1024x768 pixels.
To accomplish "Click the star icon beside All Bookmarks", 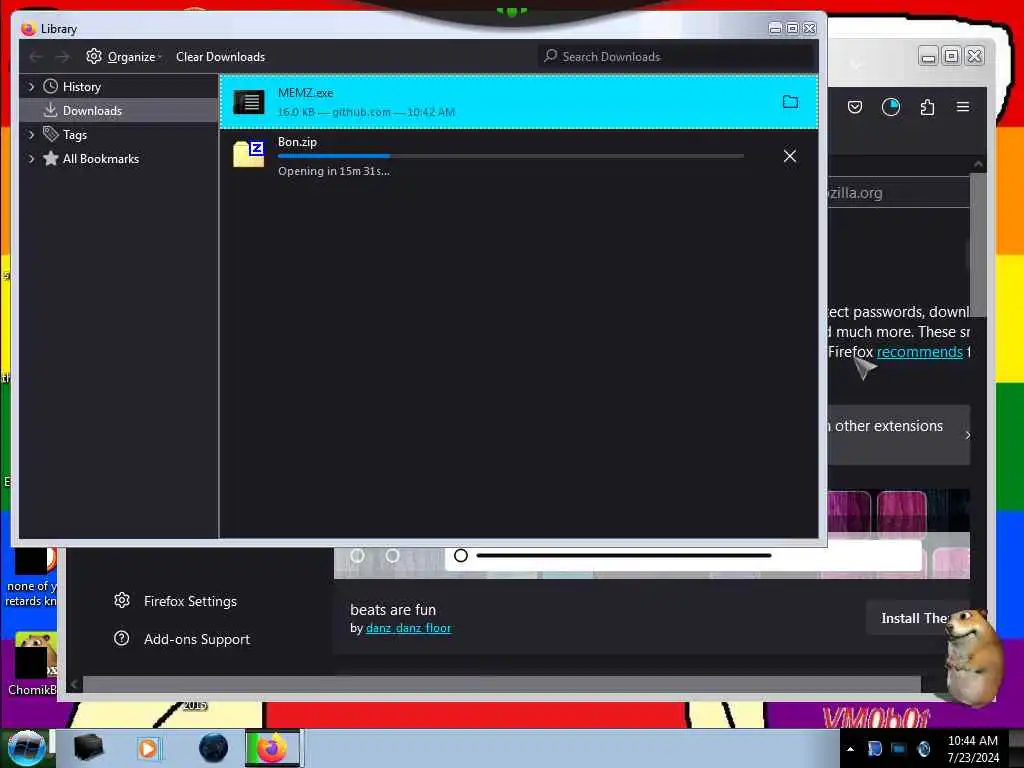I will pyautogui.click(x=50, y=158).
